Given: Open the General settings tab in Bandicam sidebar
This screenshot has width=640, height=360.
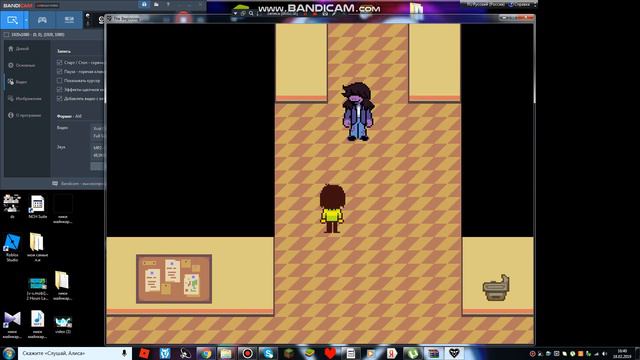Looking at the screenshot, I should click(21, 65).
